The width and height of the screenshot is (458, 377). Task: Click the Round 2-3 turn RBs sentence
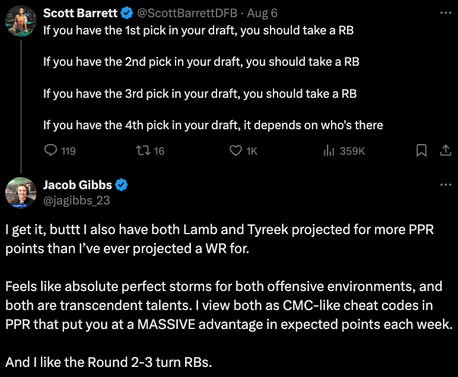tap(109, 362)
